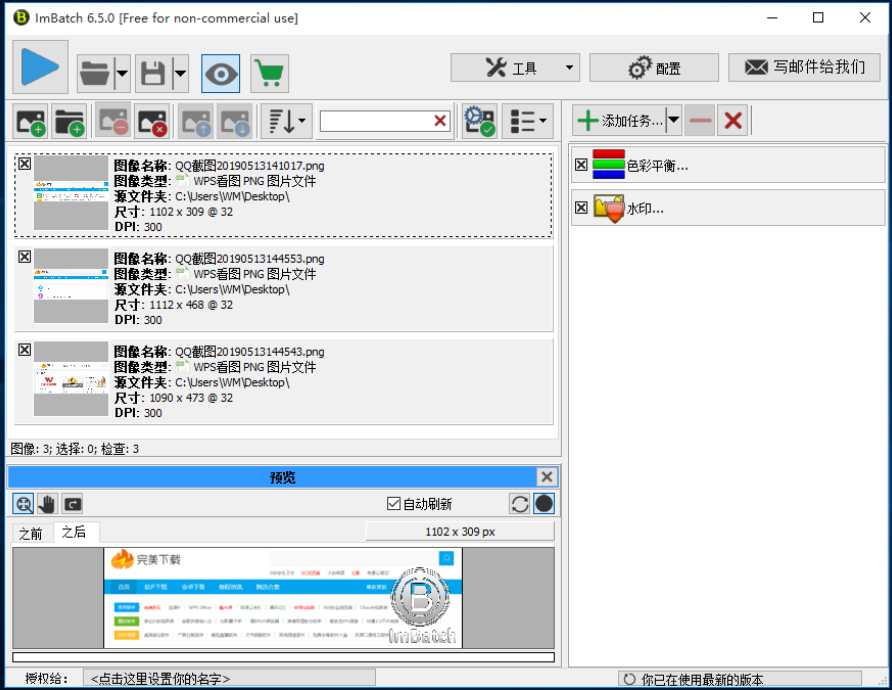Select the hand pan tool in preview panel
This screenshot has height=690, width=892.
[46, 504]
